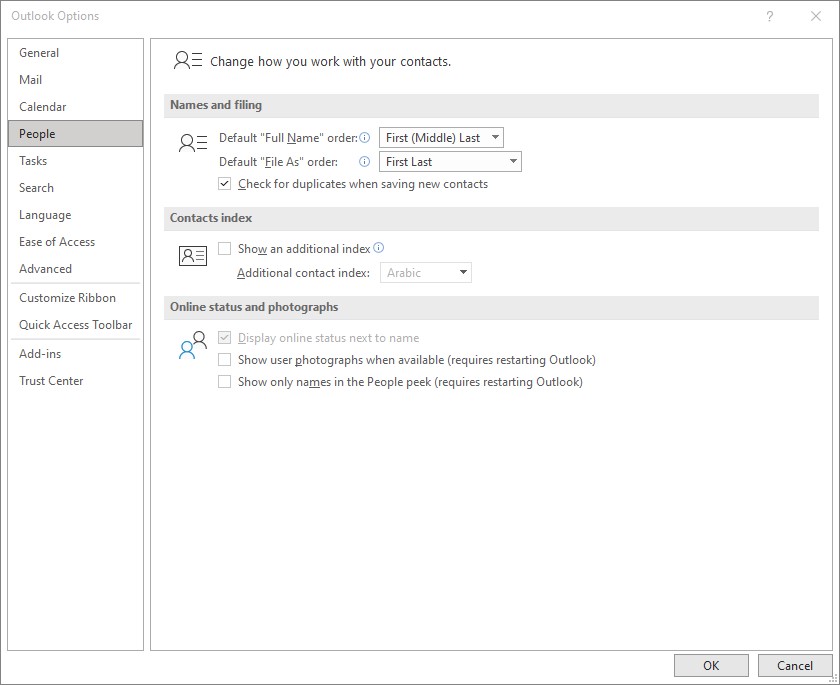Open the Advanced options category
Screen dimensions: 840x685
point(76,268)
